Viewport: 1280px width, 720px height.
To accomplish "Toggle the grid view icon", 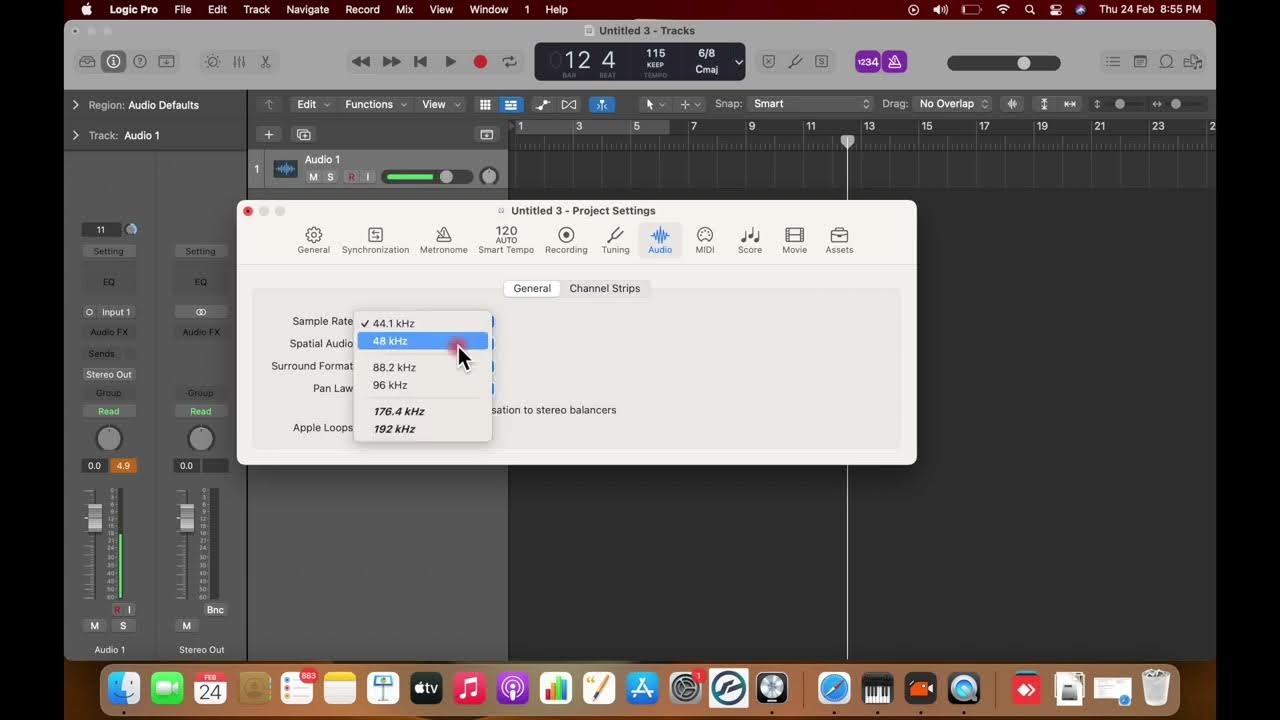I will point(485,104).
